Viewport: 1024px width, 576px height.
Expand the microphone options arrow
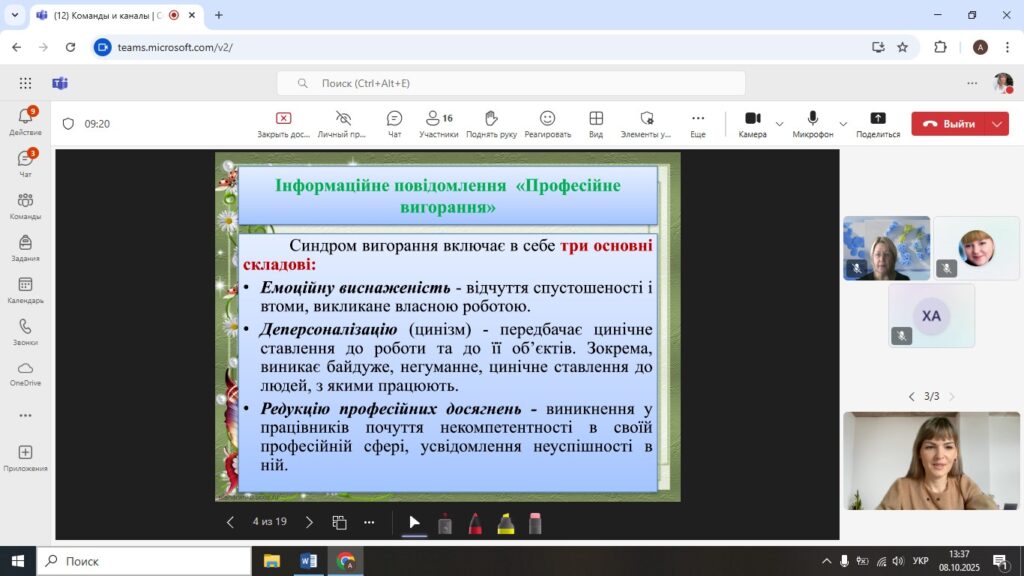[x=843, y=124]
